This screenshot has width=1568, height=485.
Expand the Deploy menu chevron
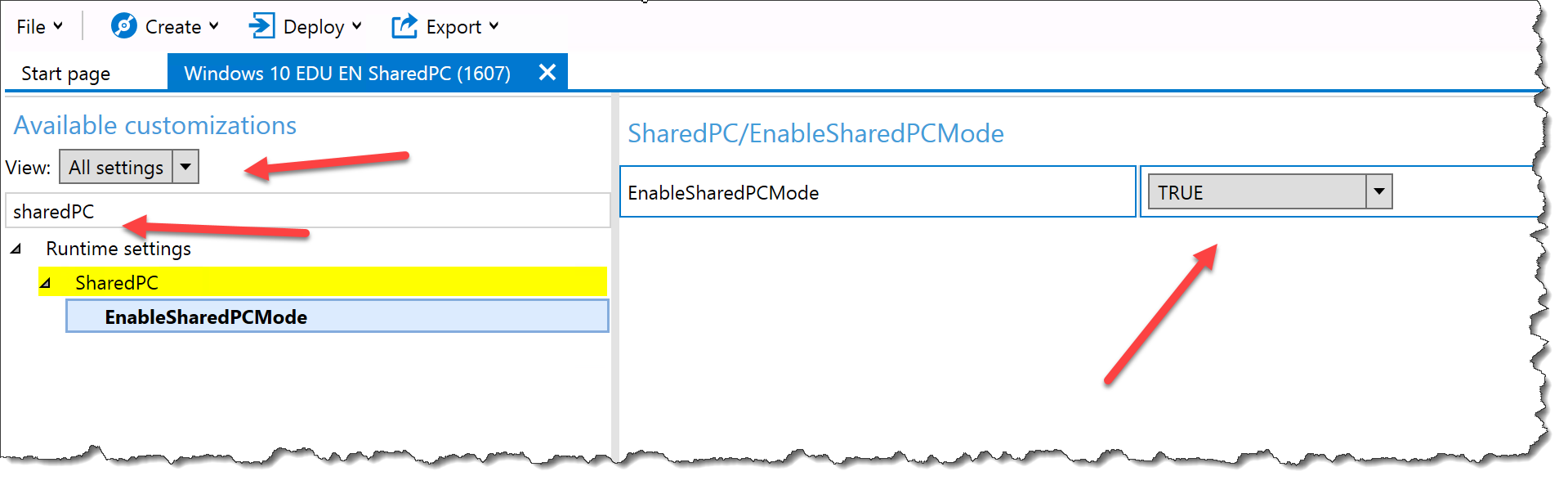point(357,25)
